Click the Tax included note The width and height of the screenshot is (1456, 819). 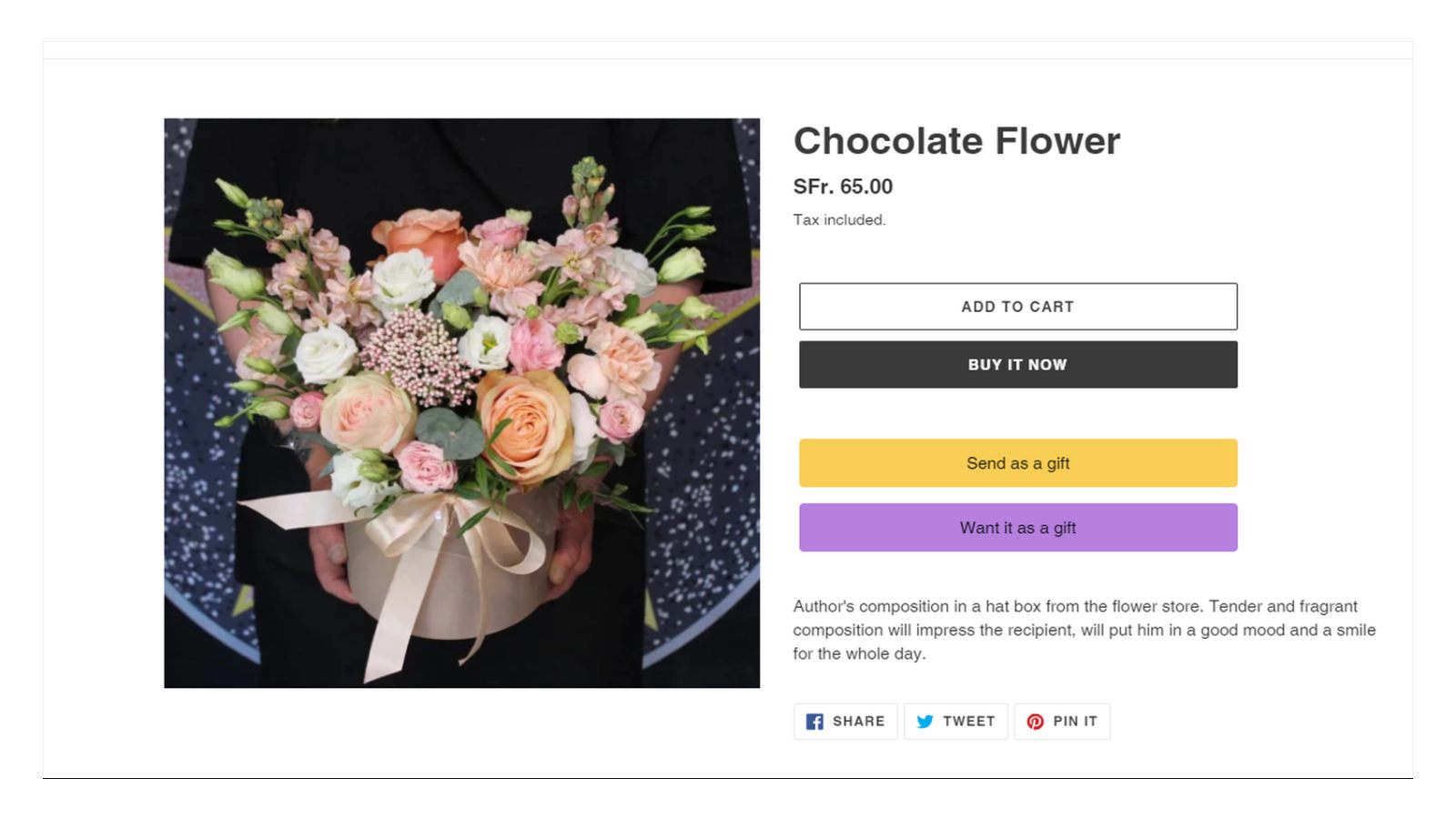click(839, 219)
